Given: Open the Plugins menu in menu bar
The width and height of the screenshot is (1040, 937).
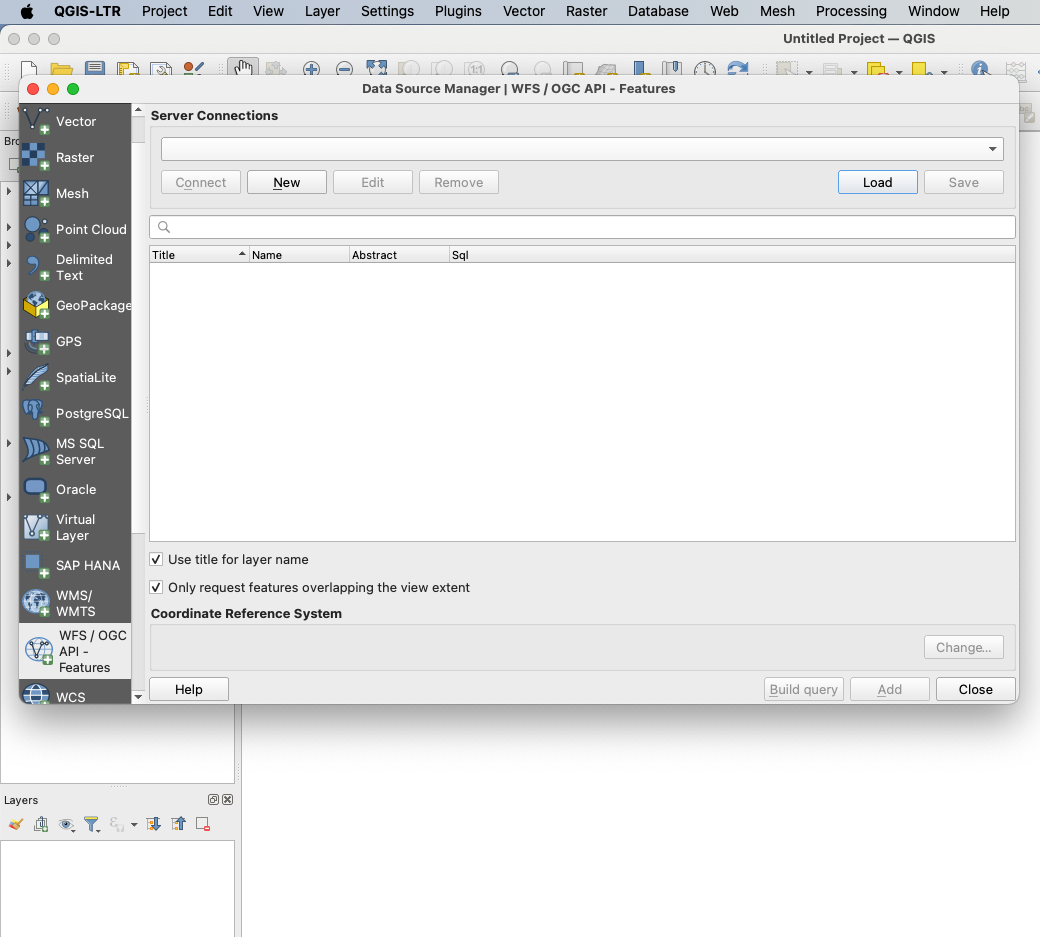Looking at the screenshot, I should [458, 11].
